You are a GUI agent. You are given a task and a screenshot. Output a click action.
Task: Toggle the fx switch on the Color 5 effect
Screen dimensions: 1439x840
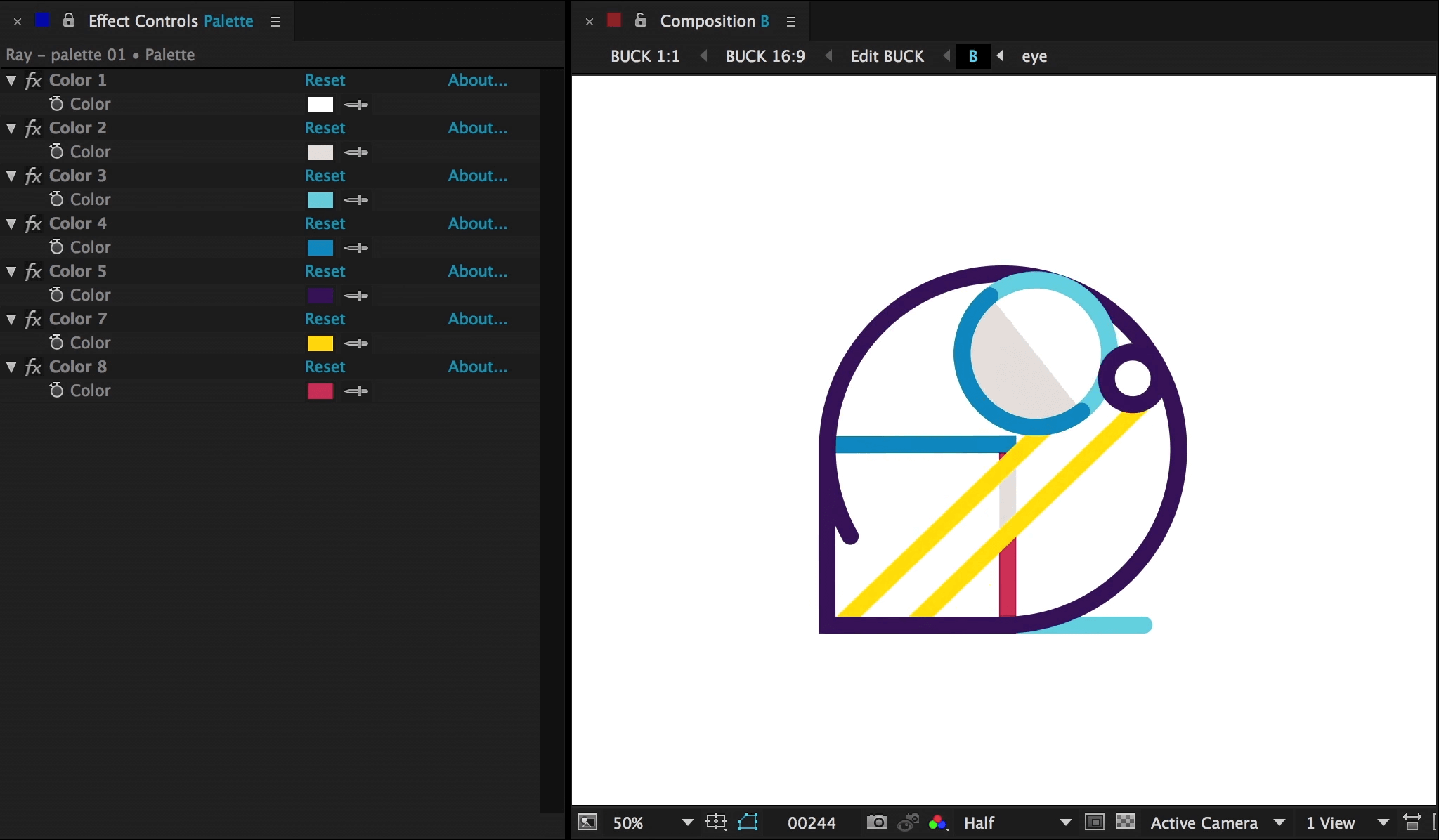[33, 272]
